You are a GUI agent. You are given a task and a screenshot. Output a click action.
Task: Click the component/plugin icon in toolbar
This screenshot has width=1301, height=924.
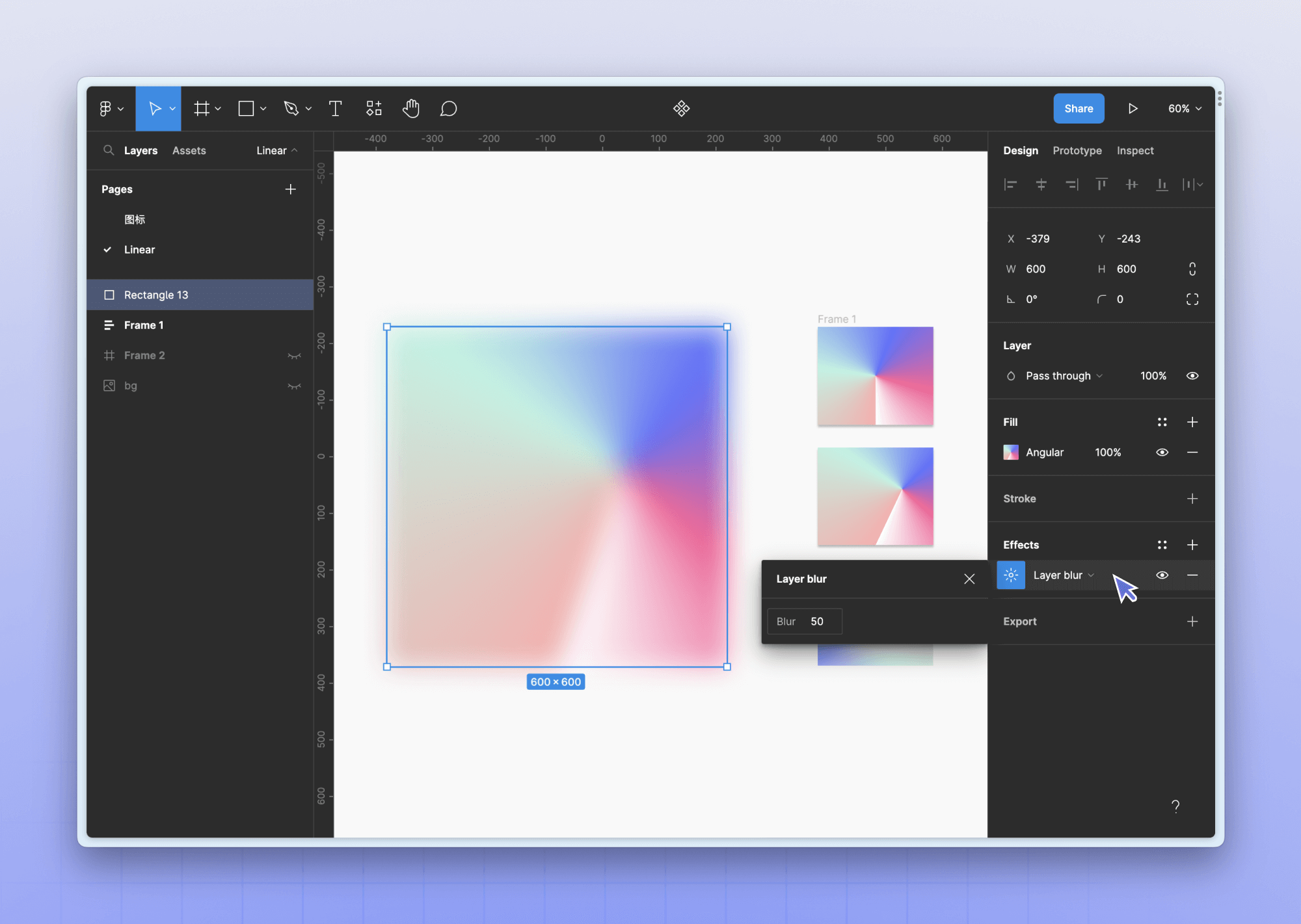(x=682, y=108)
